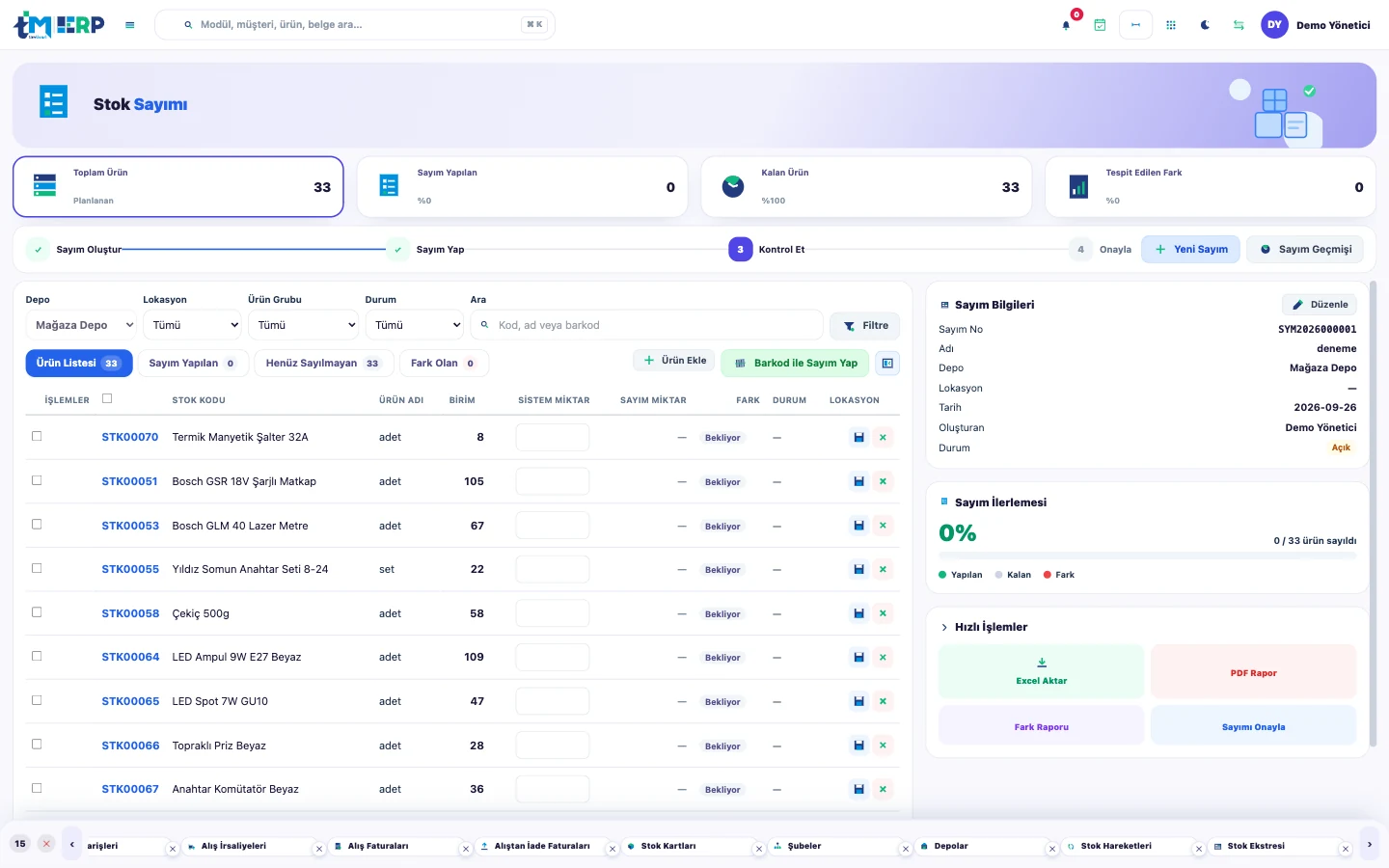Click the layout view icon beside Barkod button
This screenshot has height=868, width=1389.
887,364
